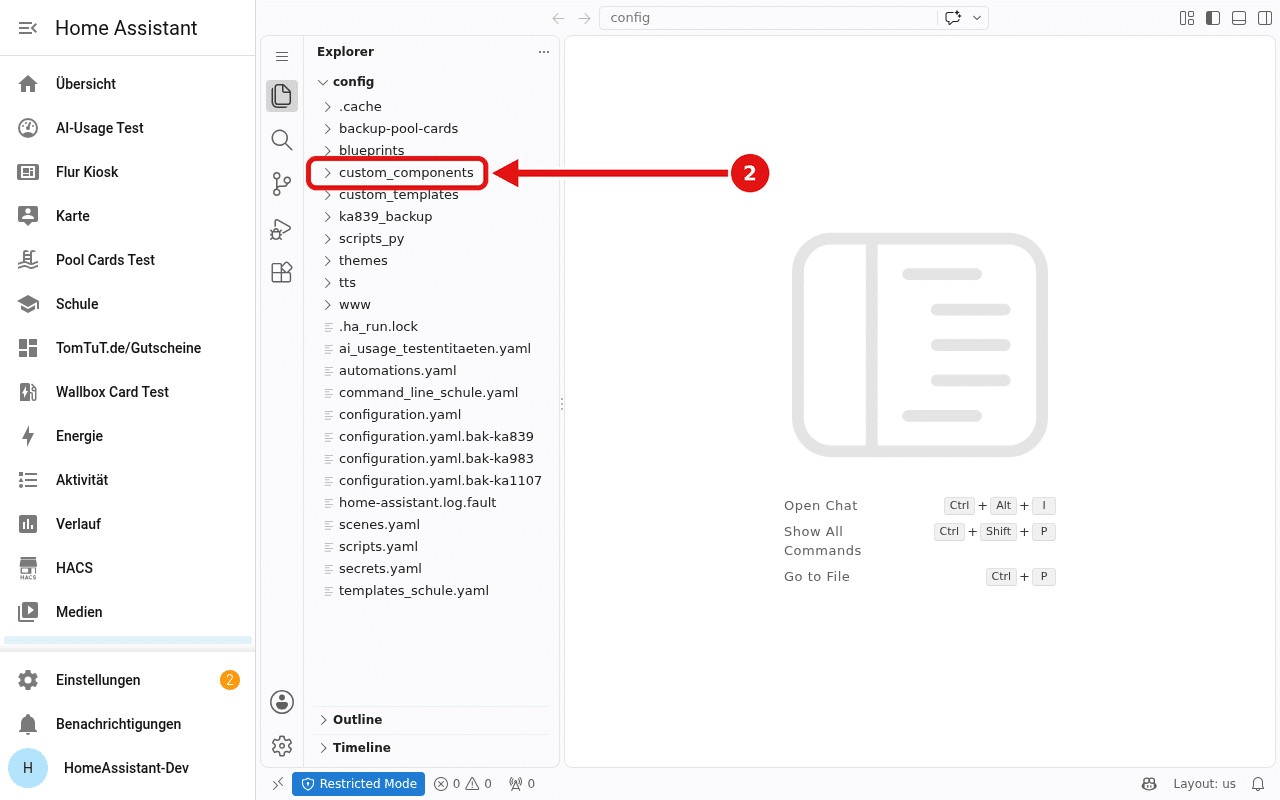The image size is (1280, 800).
Task: Toggle the bottom panel icon
Action: pyautogui.click(x=1239, y=18)
